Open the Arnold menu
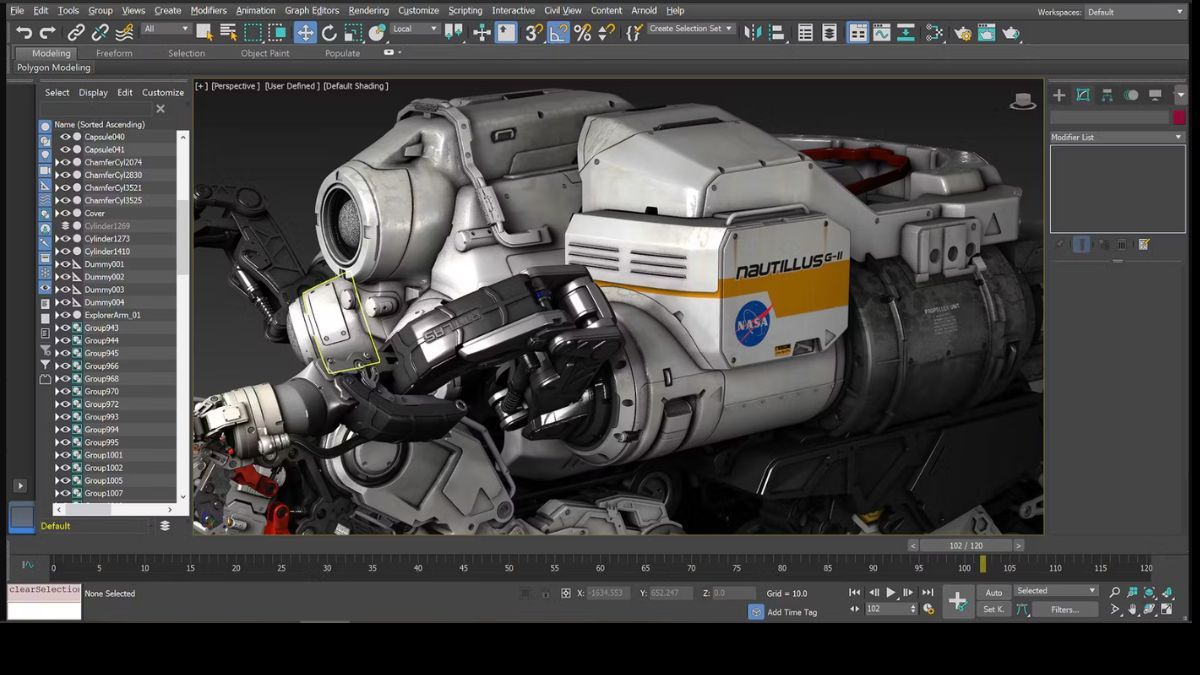Screen dimensions: 1200x675 pyautogui.click(x=644, y=11)
